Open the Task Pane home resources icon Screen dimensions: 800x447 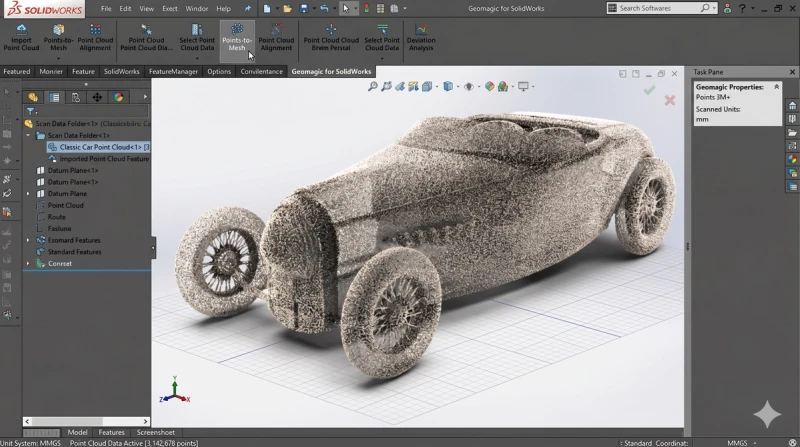pos(792,106)
